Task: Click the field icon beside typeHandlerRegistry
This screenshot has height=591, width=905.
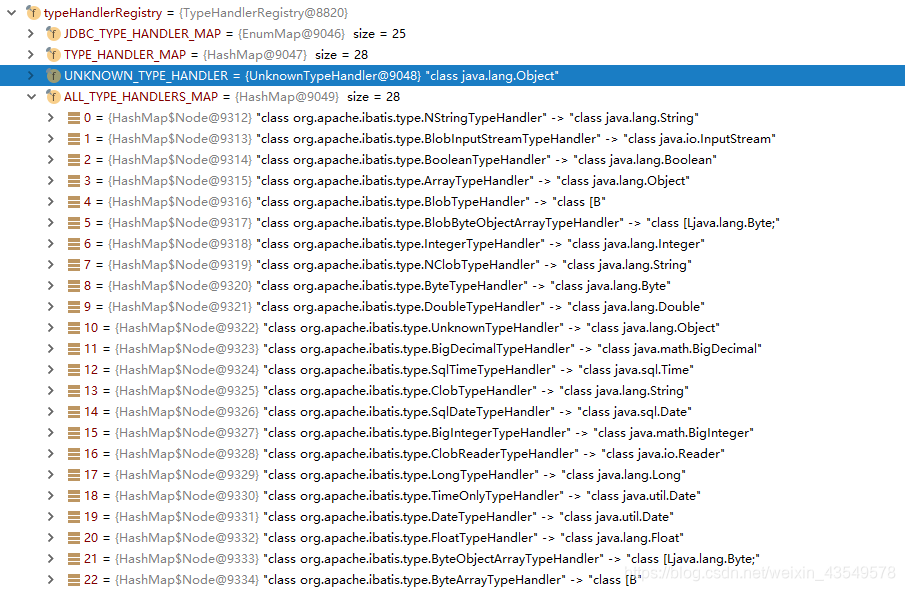Action: coord(32,13)
